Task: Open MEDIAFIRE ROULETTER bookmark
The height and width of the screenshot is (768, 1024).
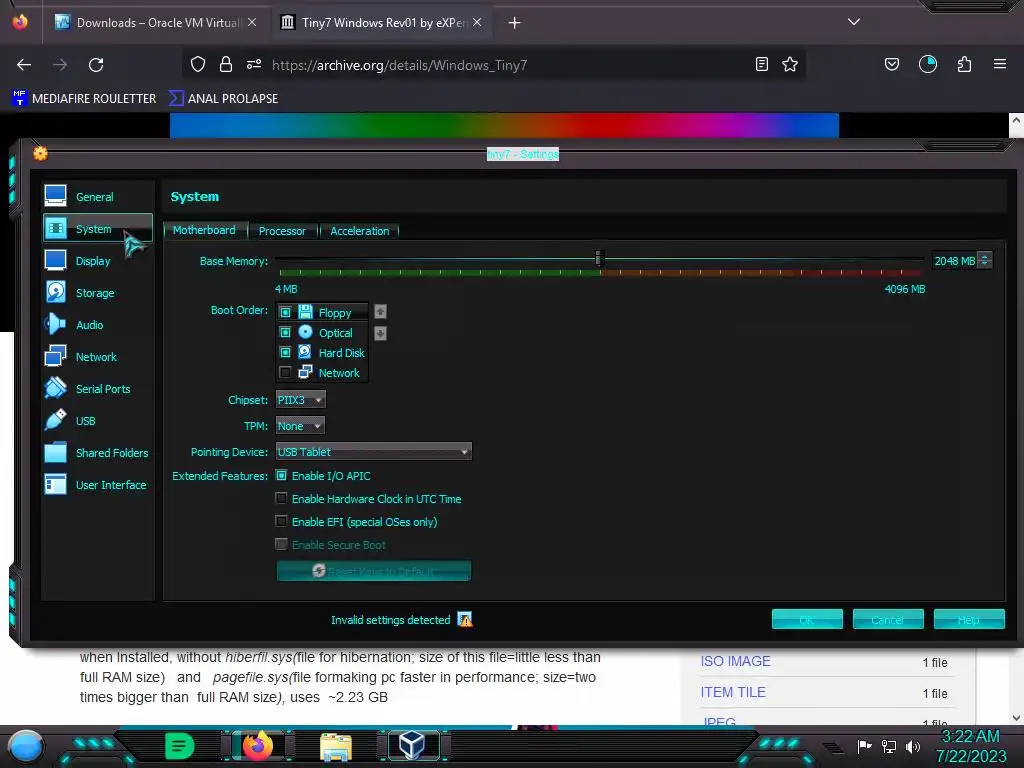Action: click(x=84, y=99)
